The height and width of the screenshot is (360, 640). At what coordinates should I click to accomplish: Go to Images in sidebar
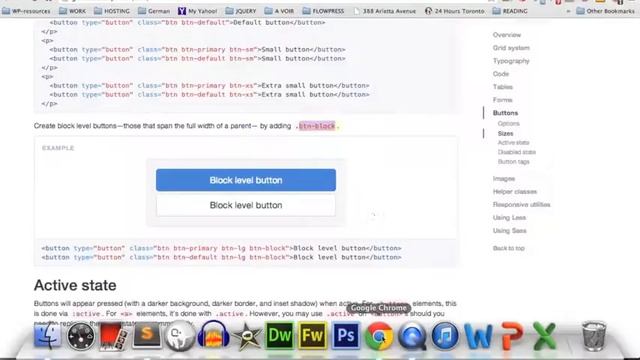point(504,179)
